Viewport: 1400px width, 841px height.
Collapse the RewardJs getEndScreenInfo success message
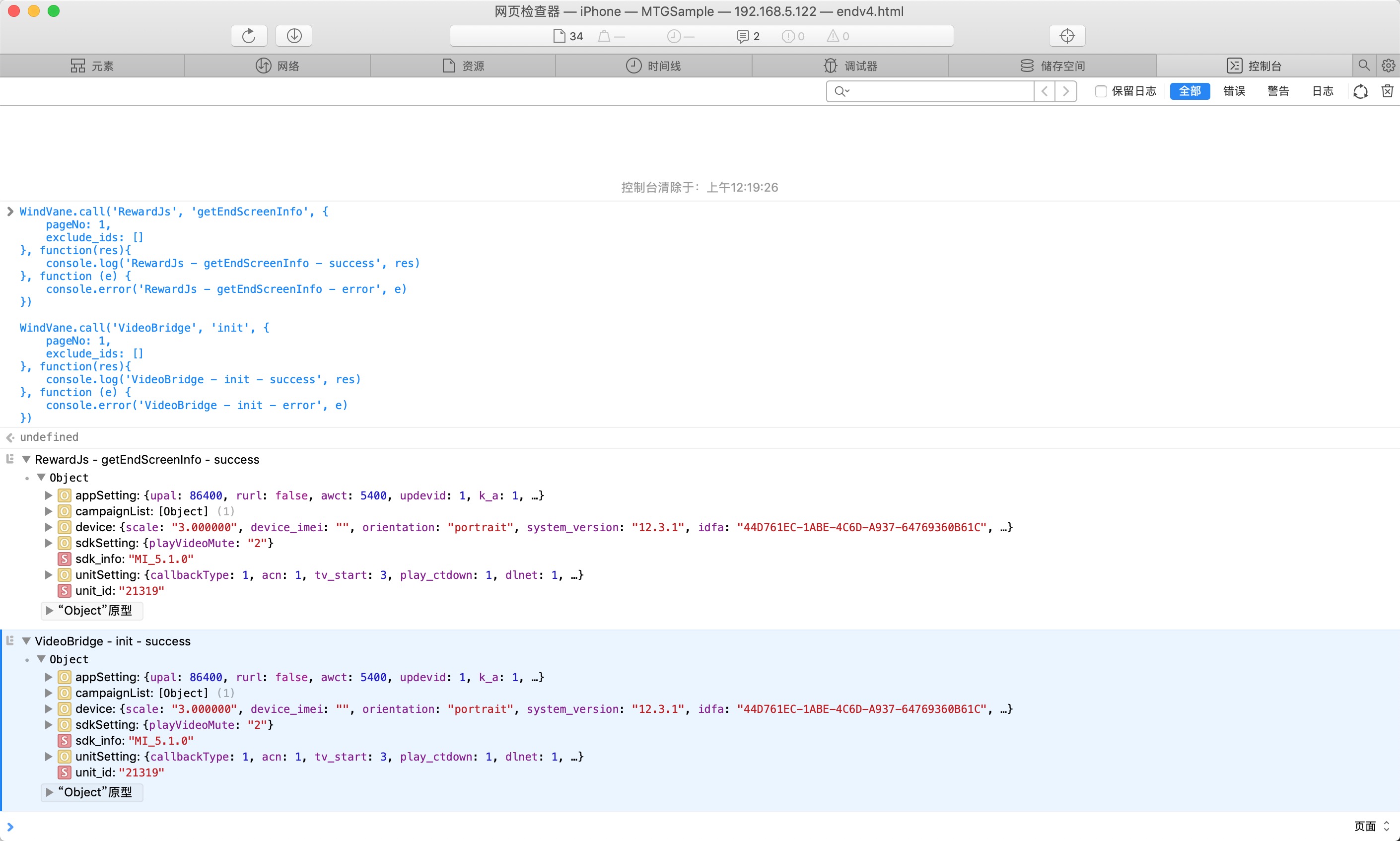[x=26, y=460]
